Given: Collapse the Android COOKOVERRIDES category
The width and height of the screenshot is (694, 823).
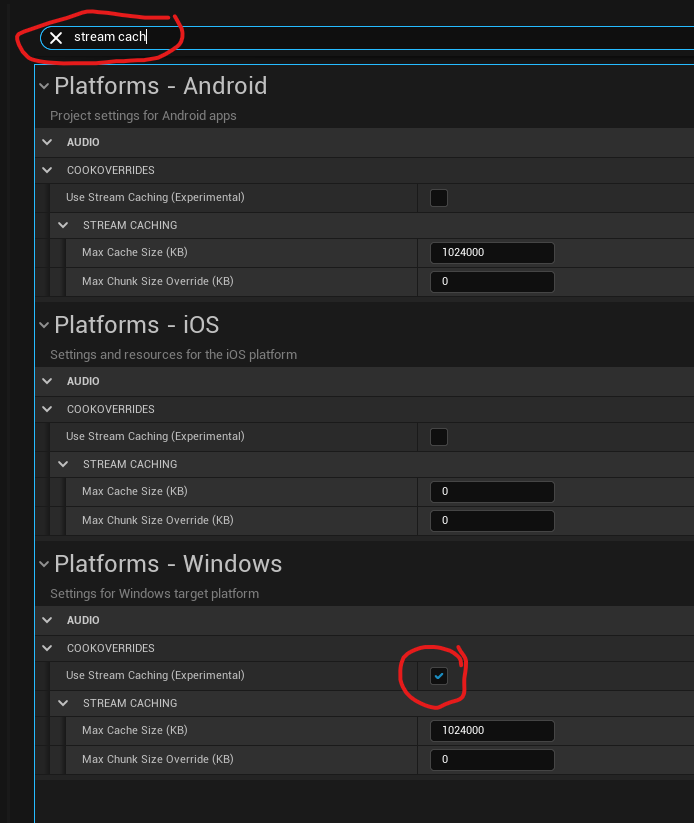Looking at the screenshot, I should coord(47,170).
